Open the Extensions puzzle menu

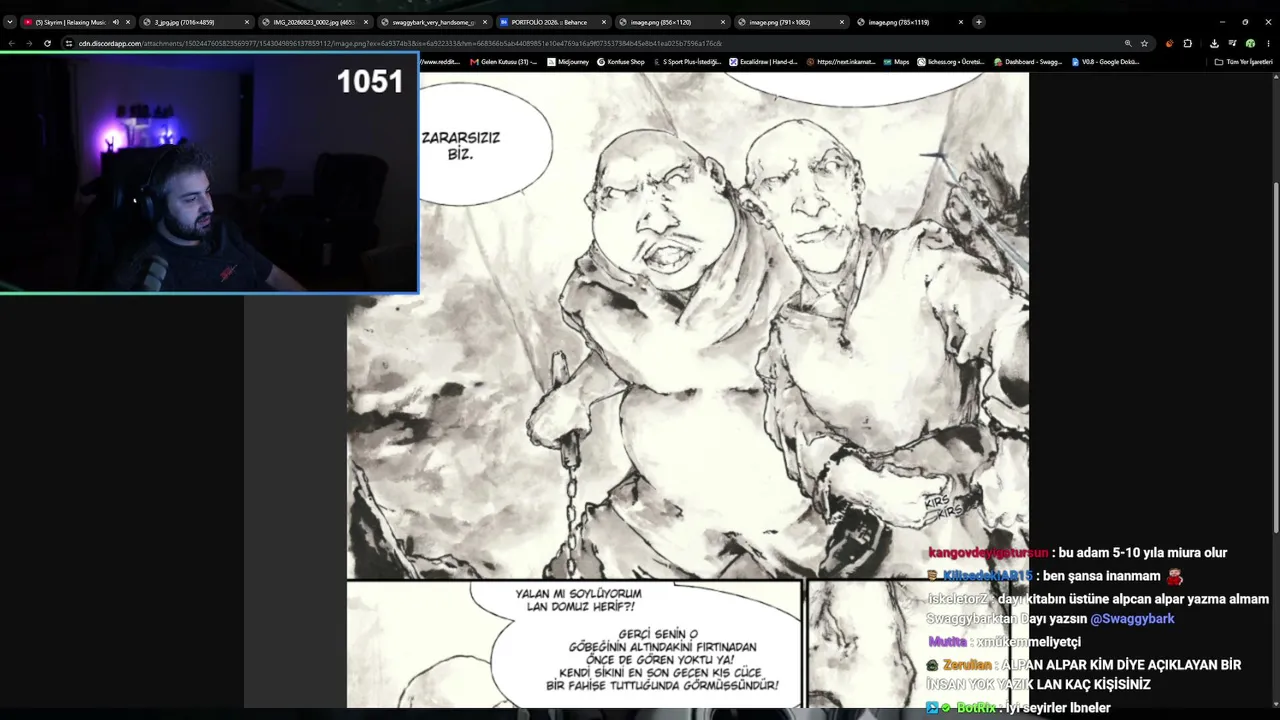coord(1187,43)
